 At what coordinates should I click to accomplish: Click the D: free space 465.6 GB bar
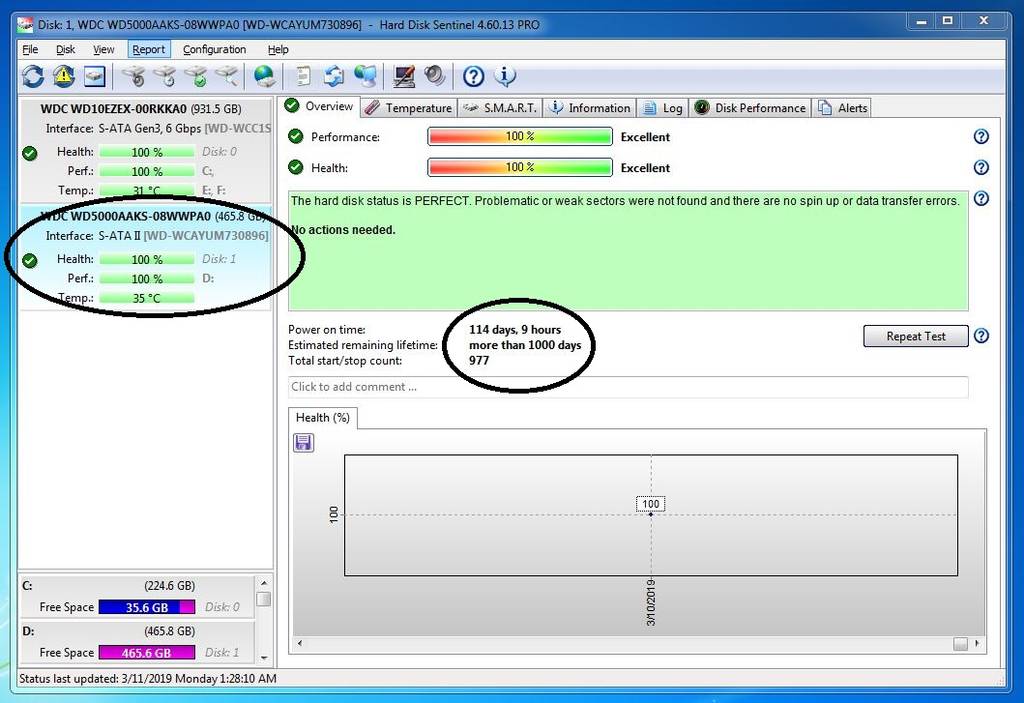pyautogui.click(x=147, y=653)
